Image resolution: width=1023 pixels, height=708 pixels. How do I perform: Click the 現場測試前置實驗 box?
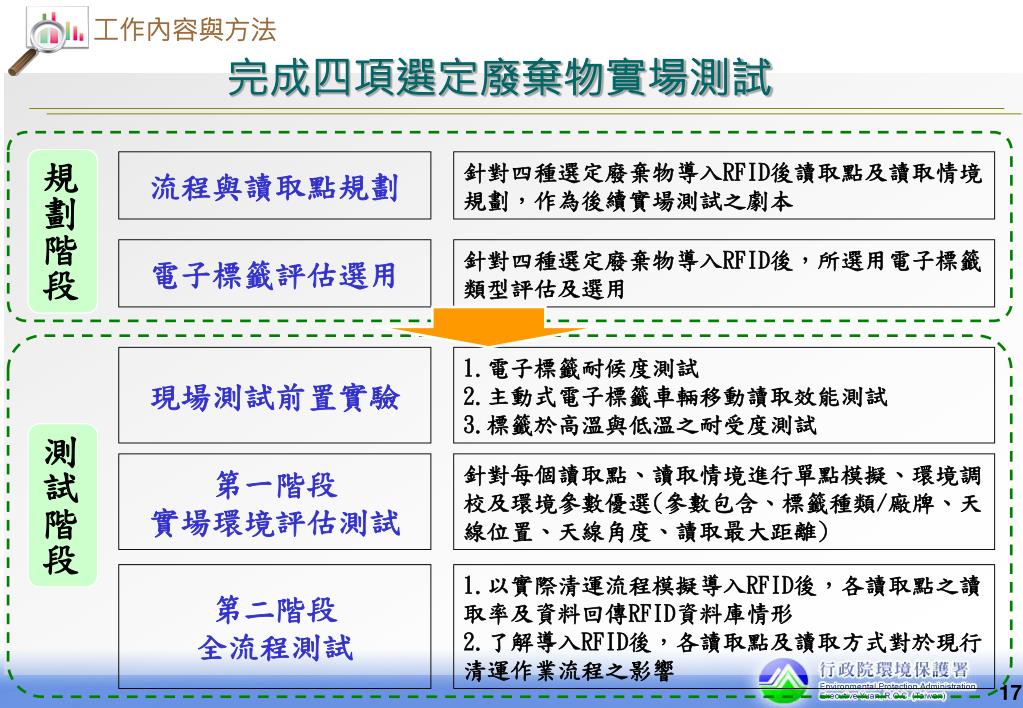point(275,395)
